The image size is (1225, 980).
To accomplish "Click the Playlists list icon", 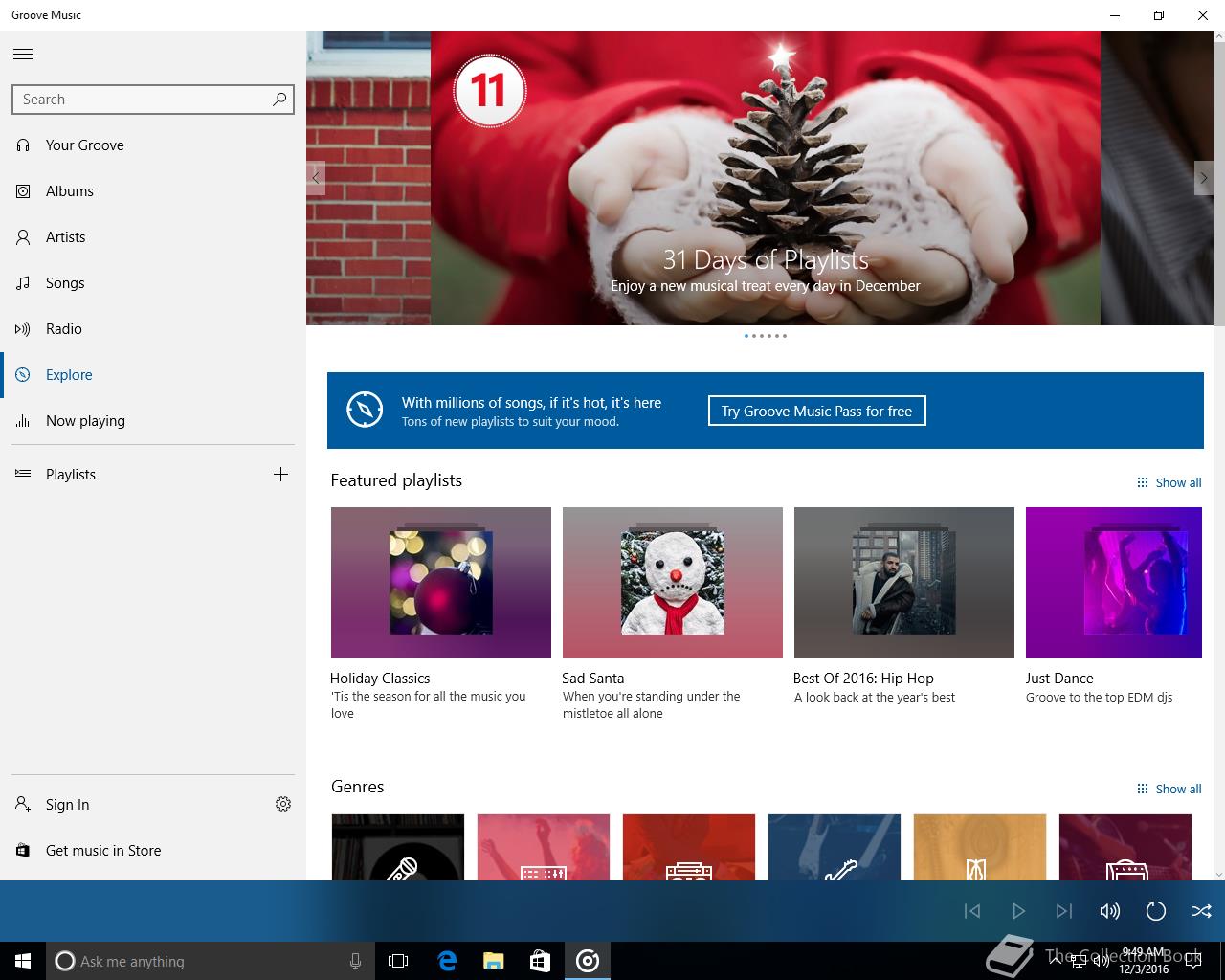I will tap(23, 475).
